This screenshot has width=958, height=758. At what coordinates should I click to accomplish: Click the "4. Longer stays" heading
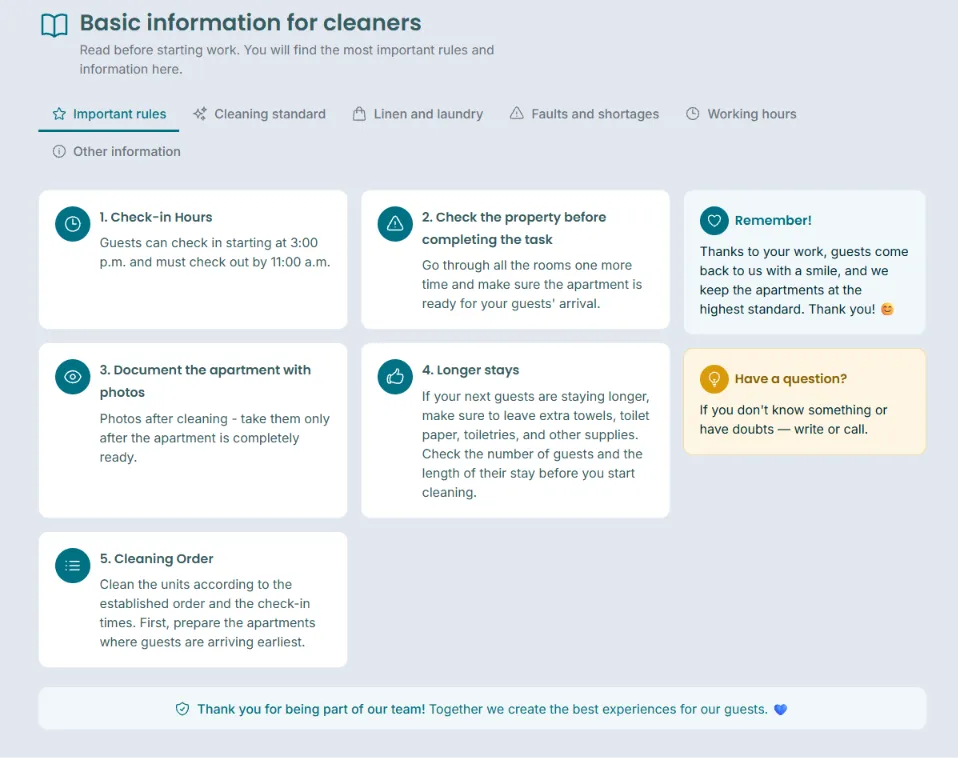470,370
